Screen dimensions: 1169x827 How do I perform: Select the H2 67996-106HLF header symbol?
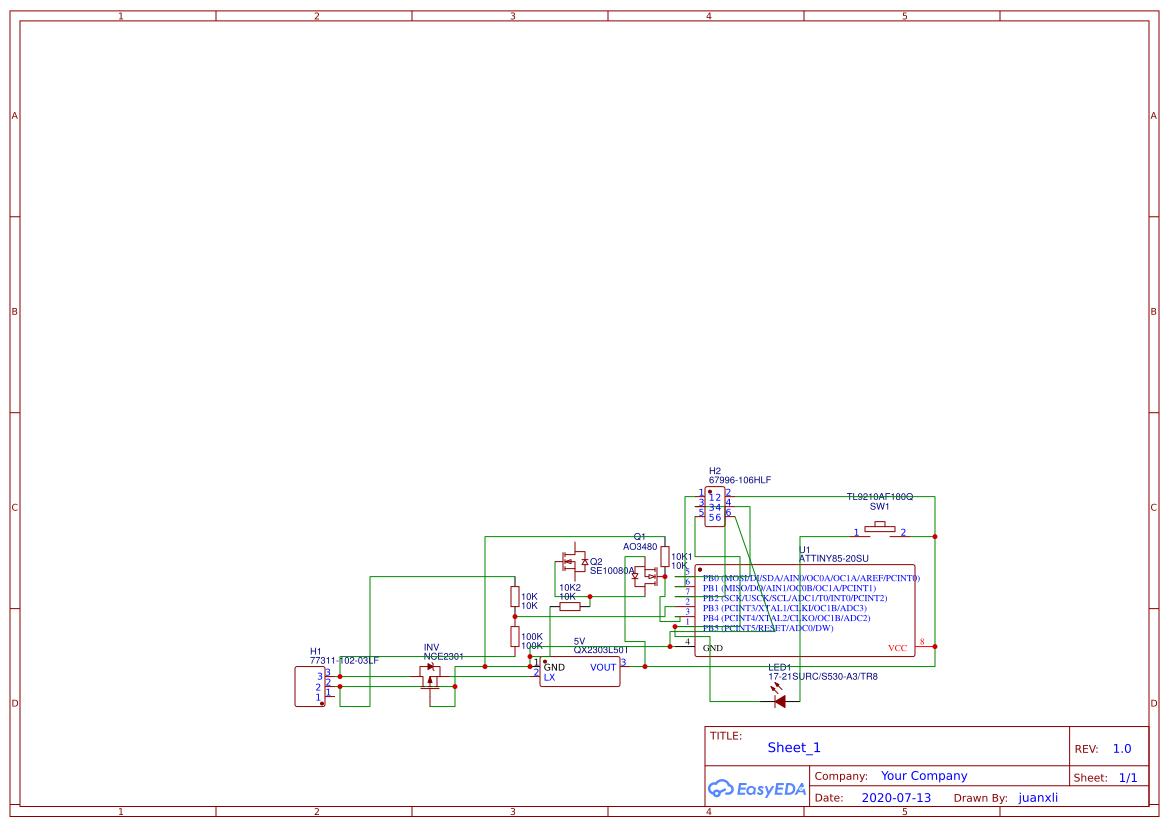pos(716,506)
